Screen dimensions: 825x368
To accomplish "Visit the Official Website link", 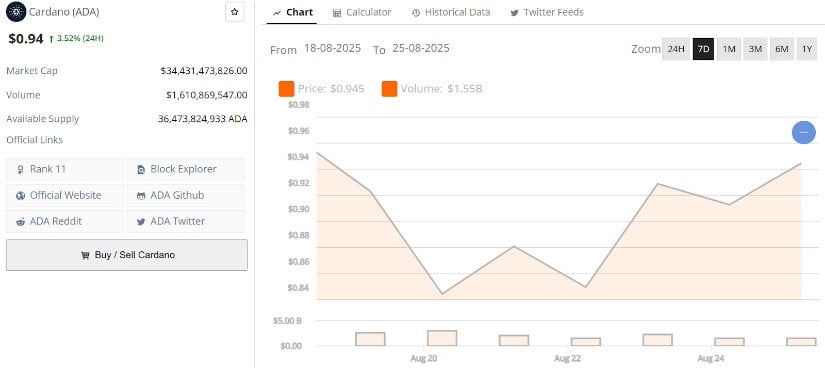I will (x=65, y=195).
